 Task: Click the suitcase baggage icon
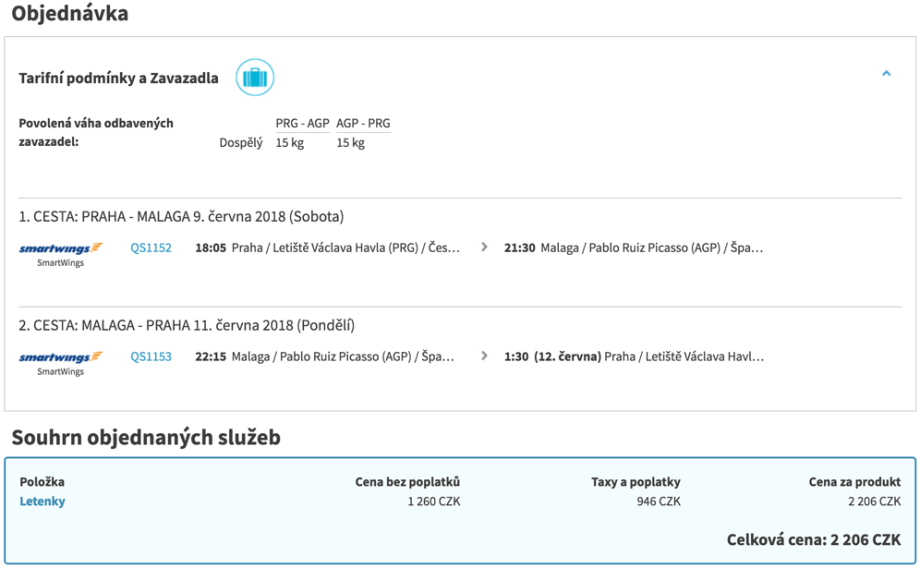point(255,77)
